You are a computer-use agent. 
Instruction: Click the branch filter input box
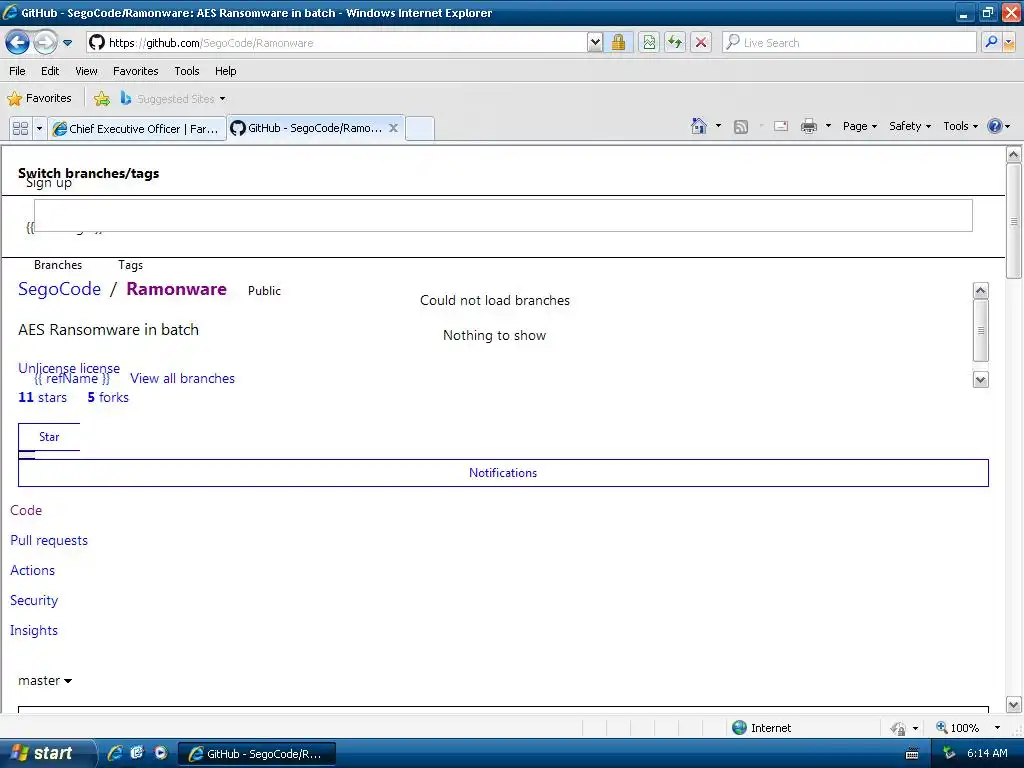pos(503,216)
